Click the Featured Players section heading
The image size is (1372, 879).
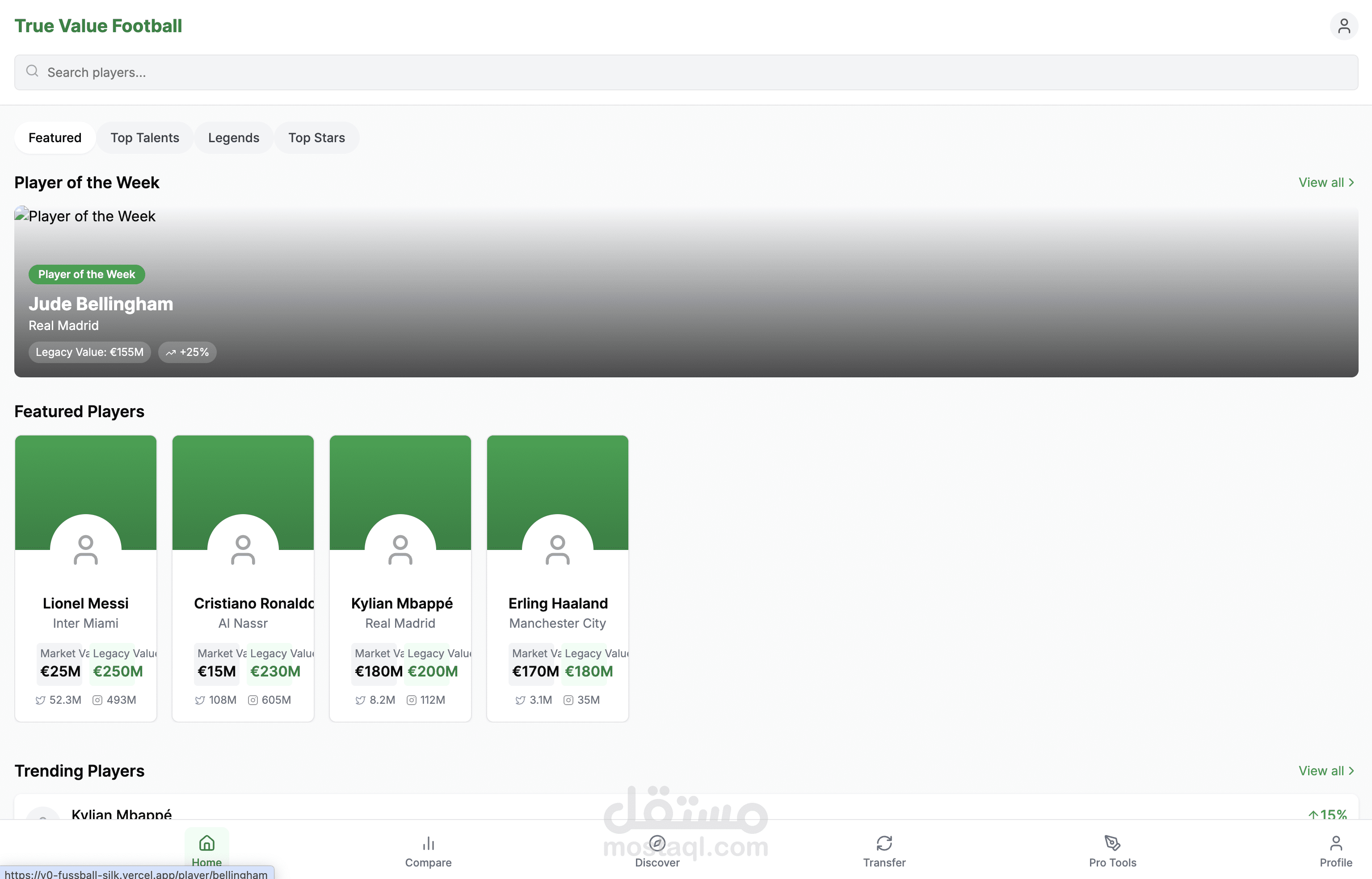pyautogui.click(x=79, y=411)
